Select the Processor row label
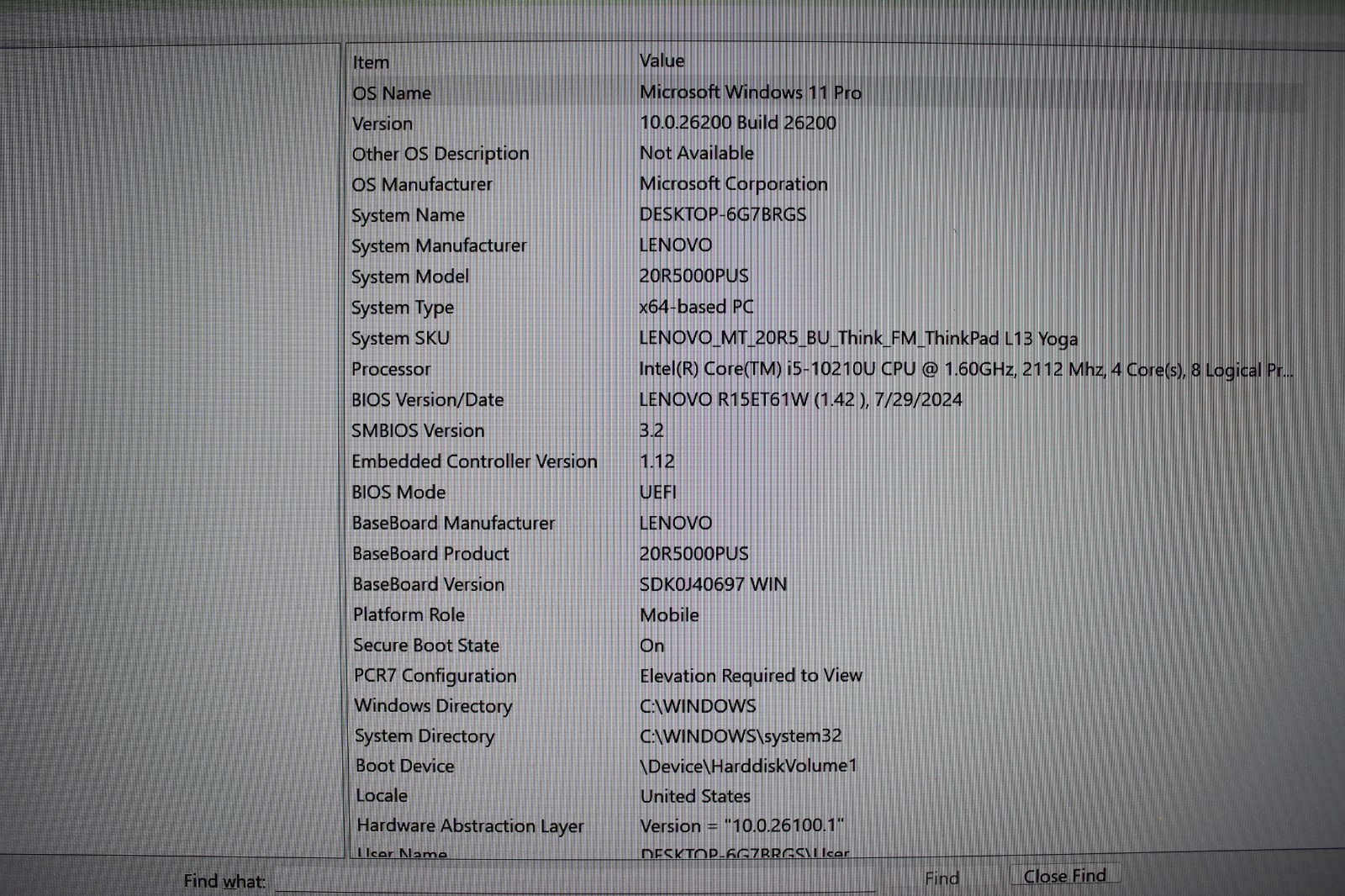Viewport: 1345px width, 896px height. pyautogui.click(x=391, y=369)
